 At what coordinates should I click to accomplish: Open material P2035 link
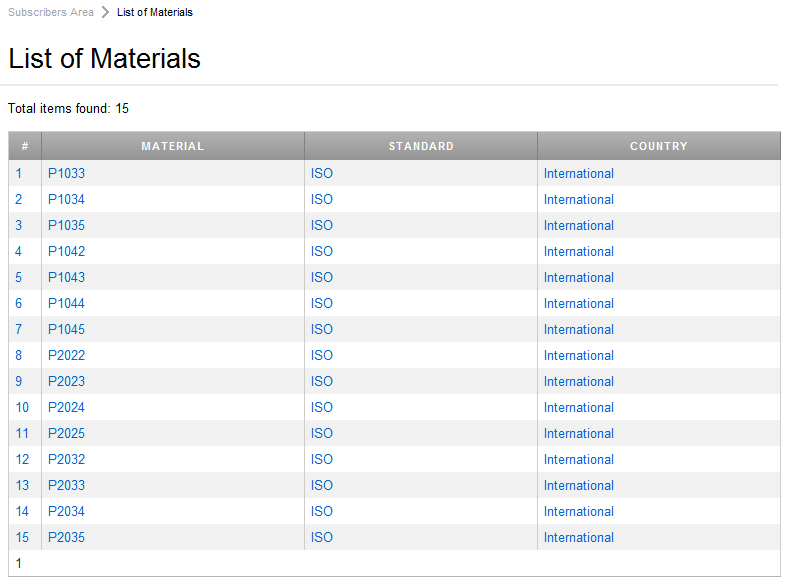tap(66, 537)
